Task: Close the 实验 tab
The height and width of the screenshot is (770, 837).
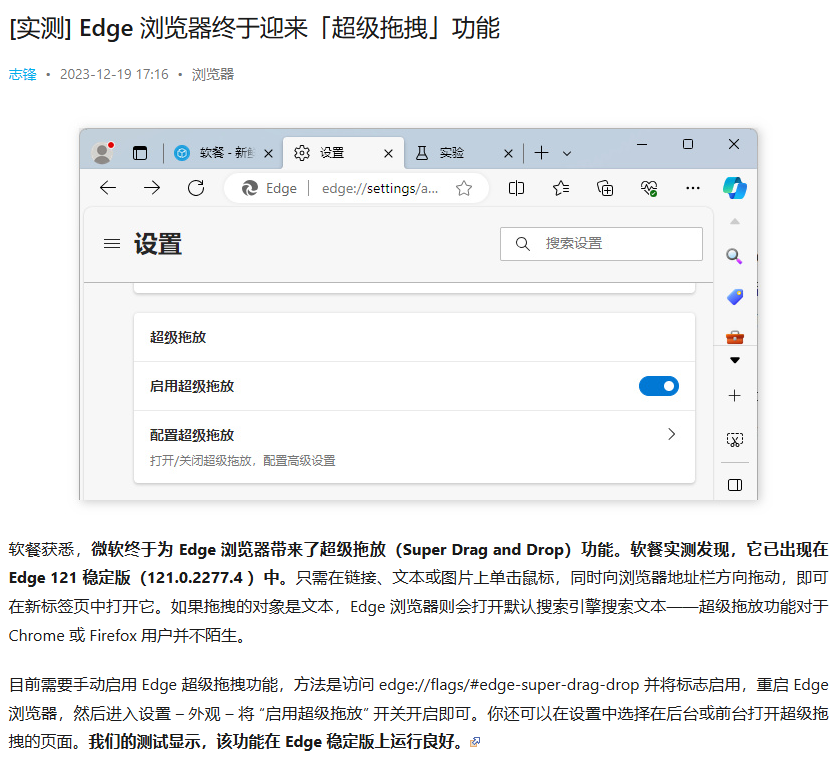Action: pos(508,154)
